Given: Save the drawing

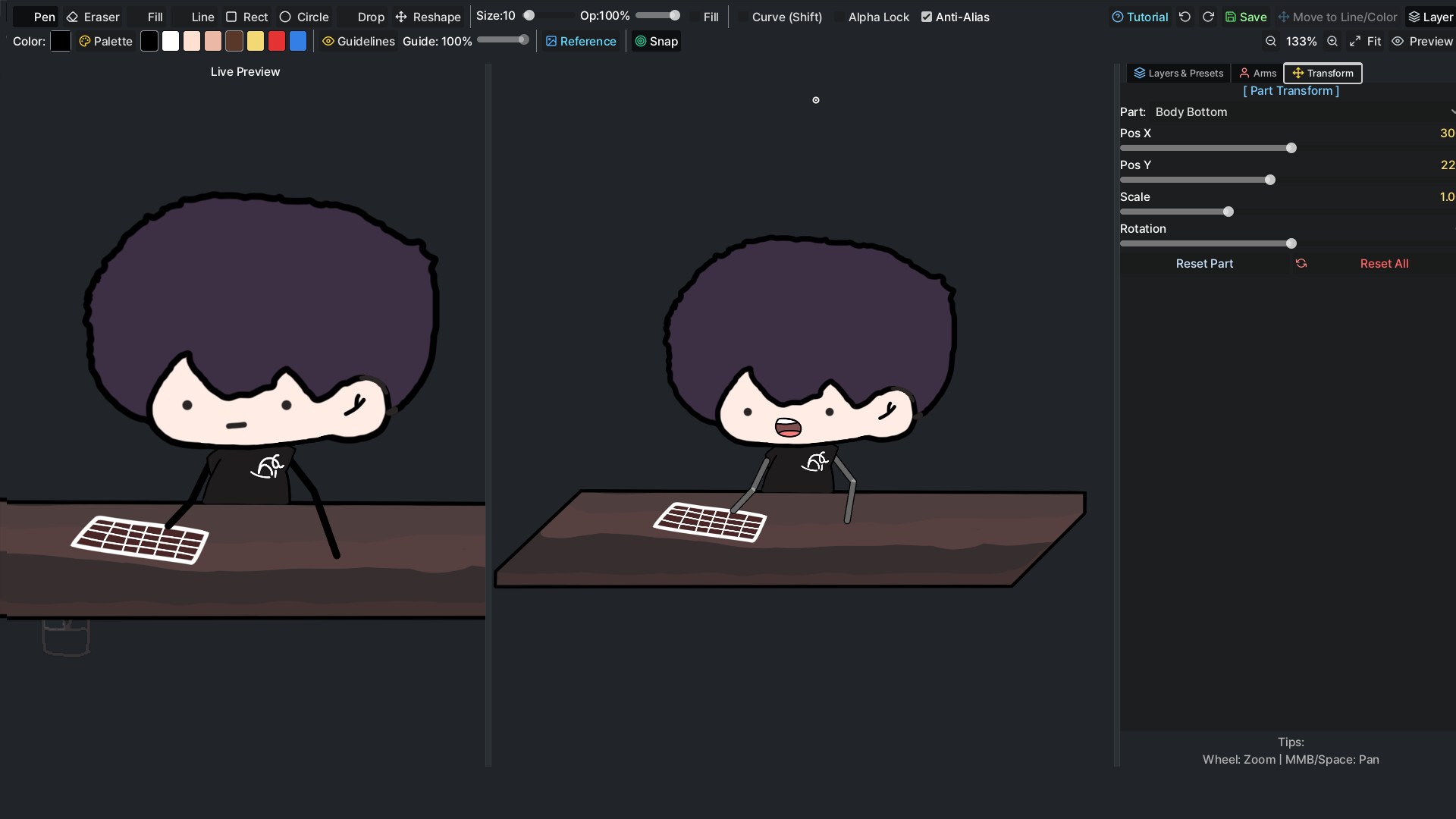Looking at the screenshot, I should (1246, 17).
